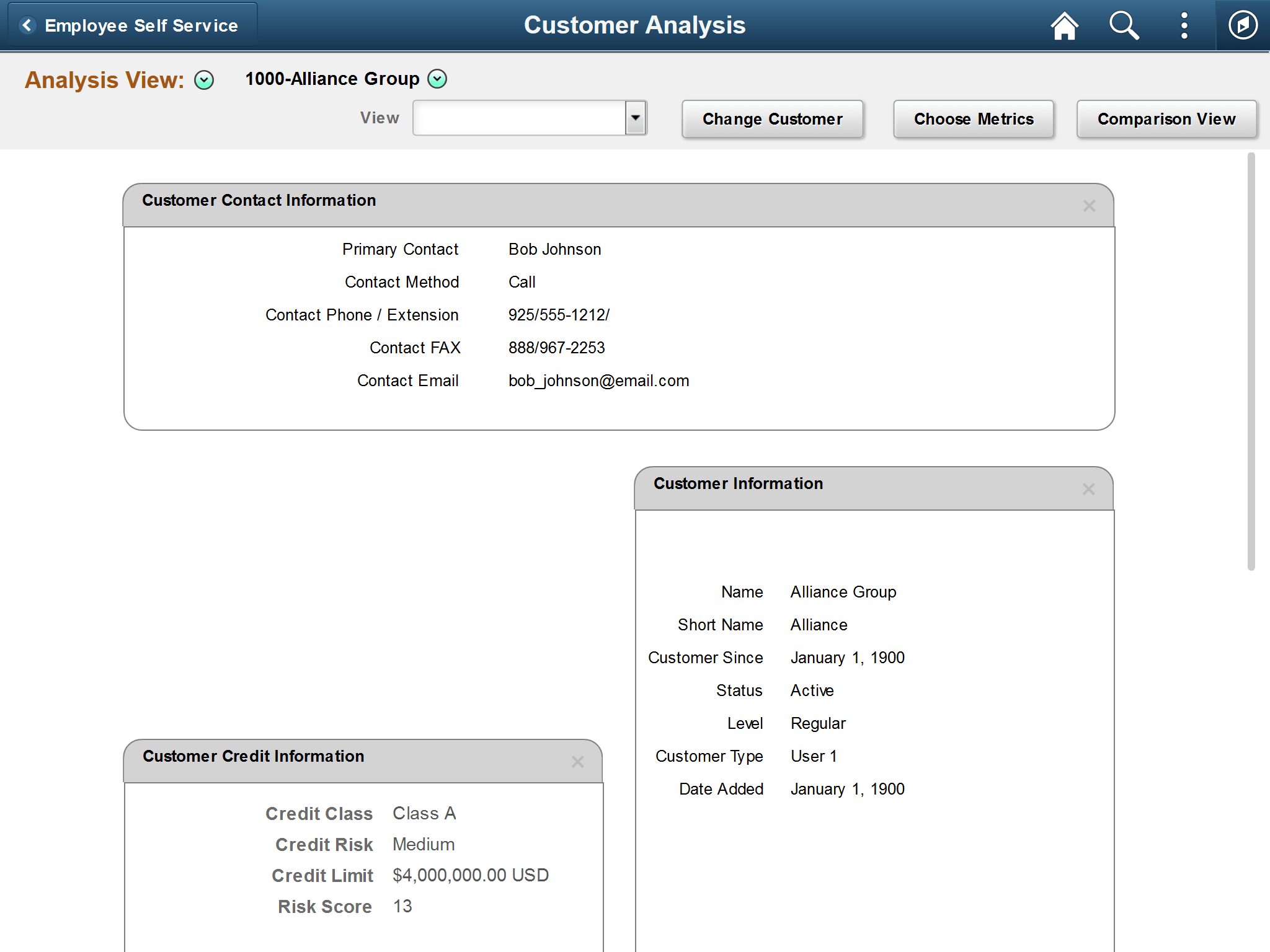Click the Customer Analysis page title
The image size is (1270, 952).
[x=634, y=25]
